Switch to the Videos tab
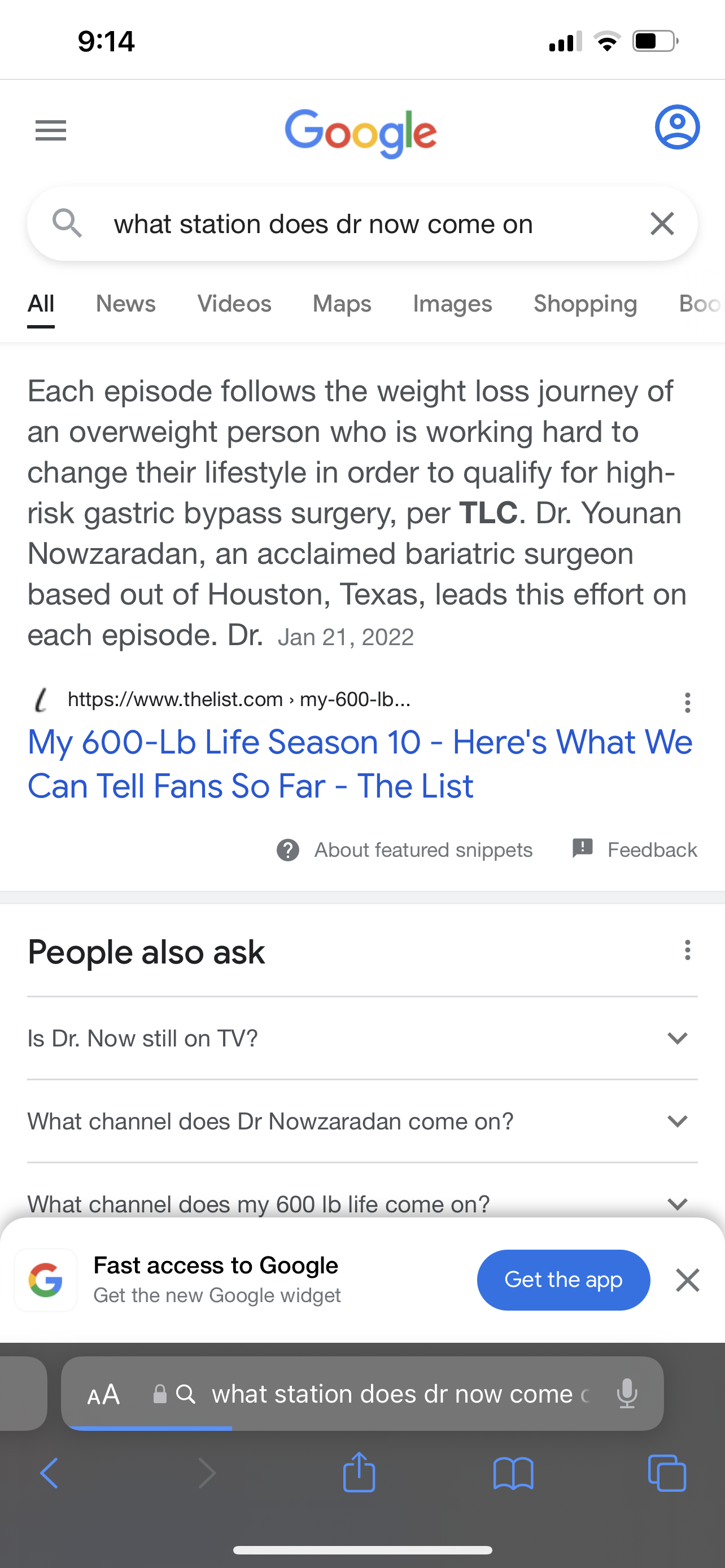The height and width of the screenshot is (1568, 725). [234, 304]
